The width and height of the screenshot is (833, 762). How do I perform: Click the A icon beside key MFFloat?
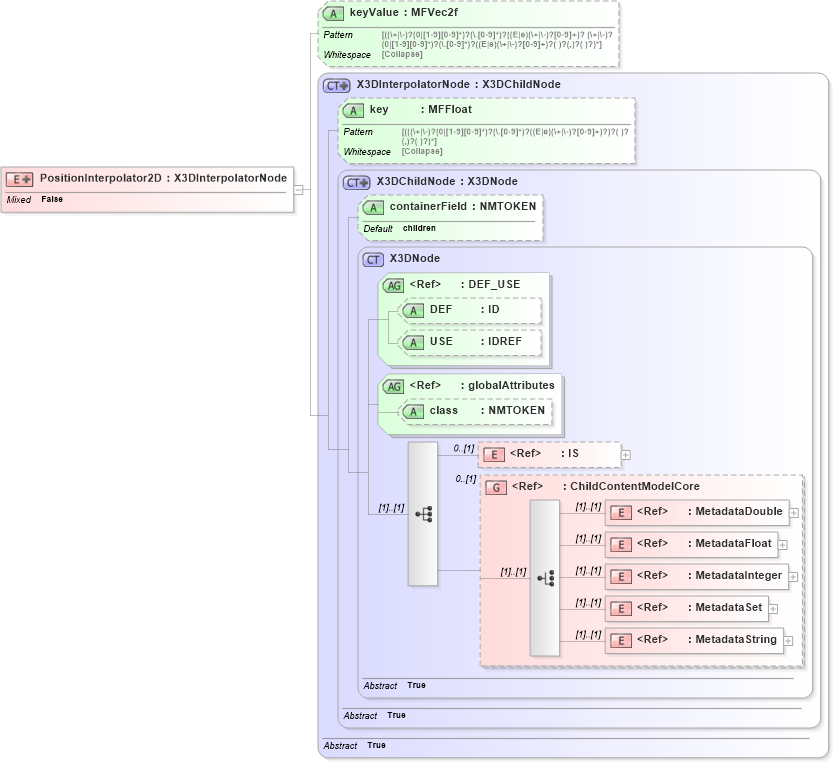[x=353, y=111]
